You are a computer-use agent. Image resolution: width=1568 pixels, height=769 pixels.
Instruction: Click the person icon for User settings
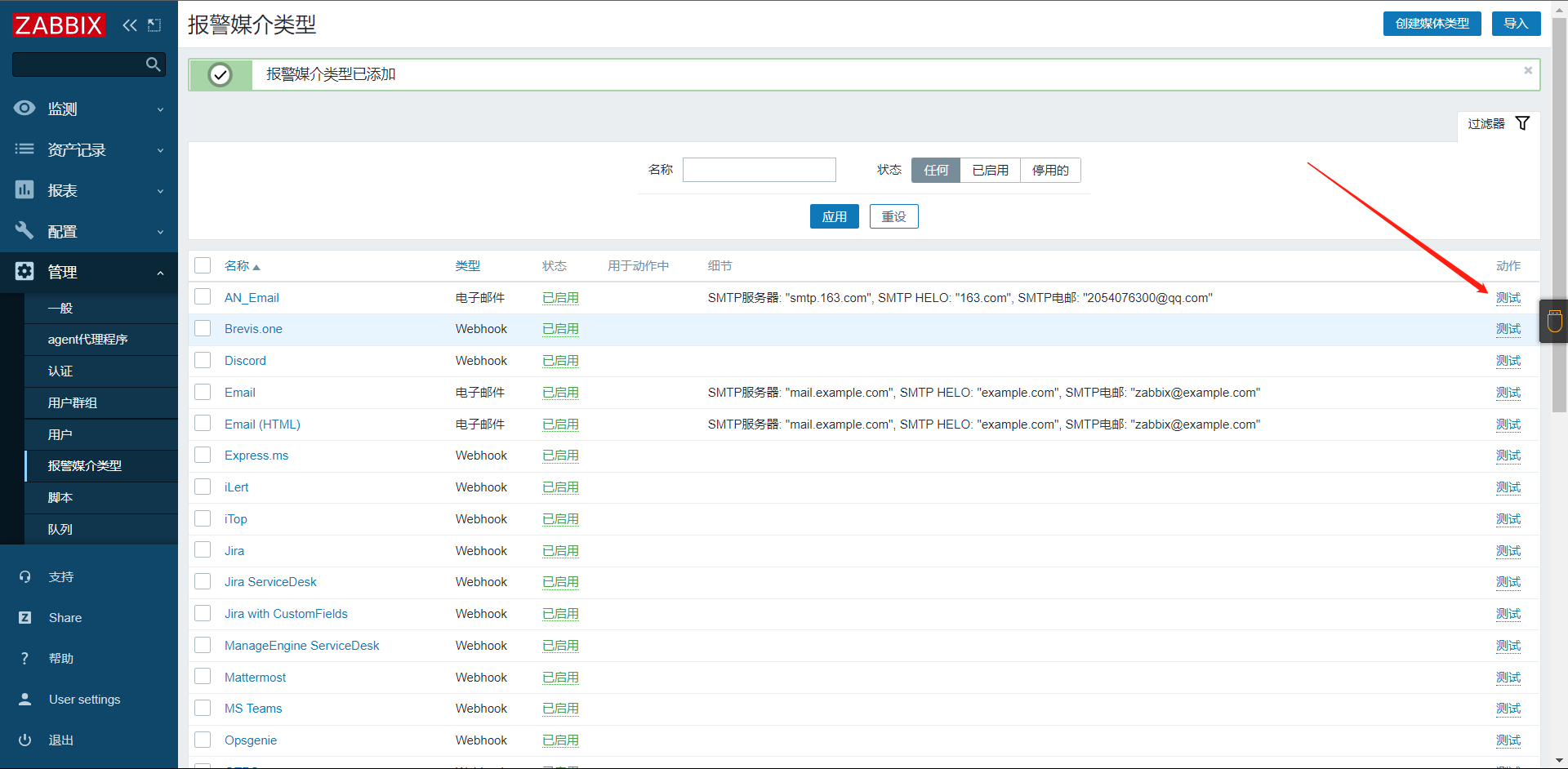[x=25, y=700]
